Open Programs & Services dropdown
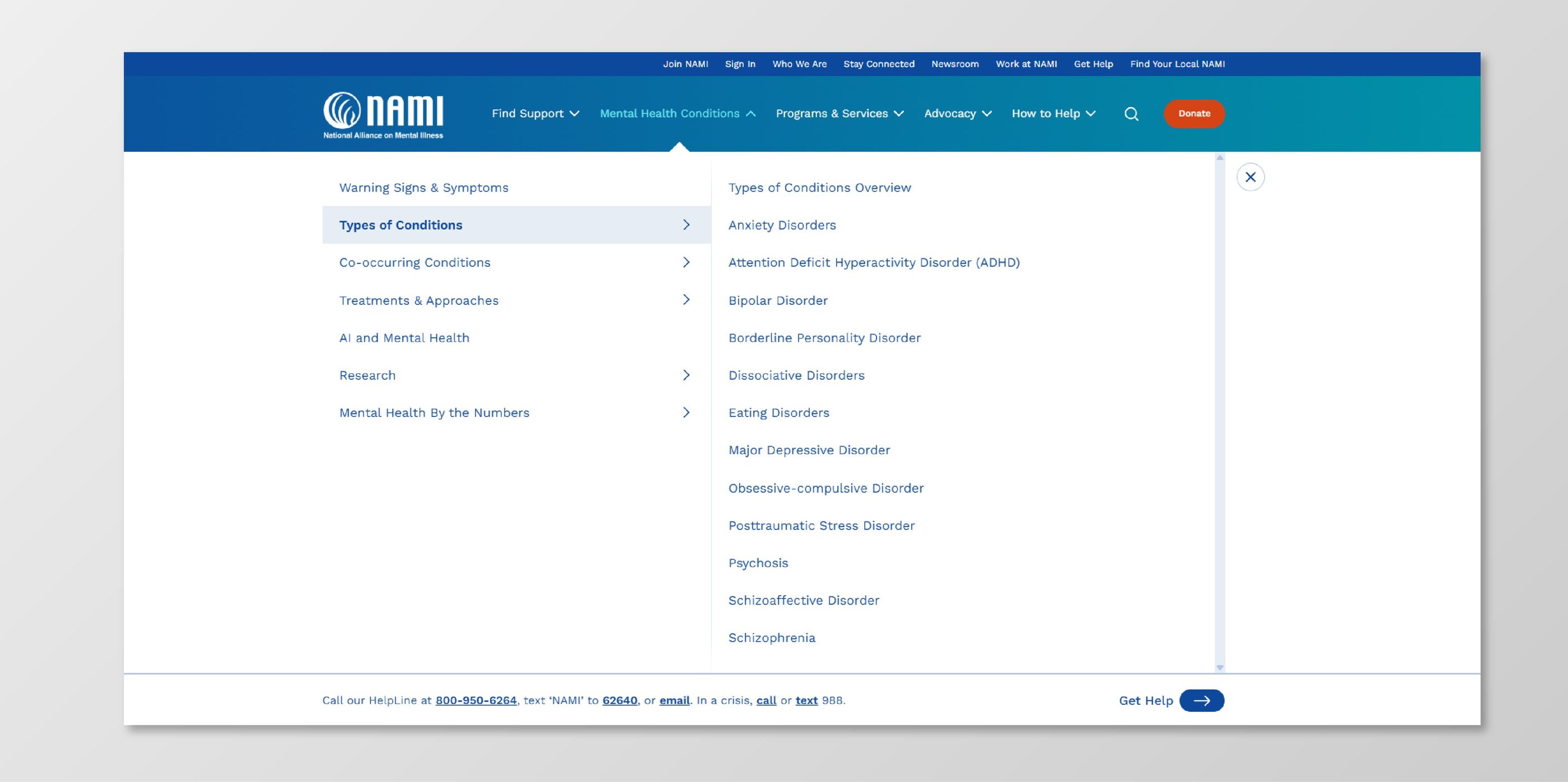1568x782 pixels. click(839, 114)
